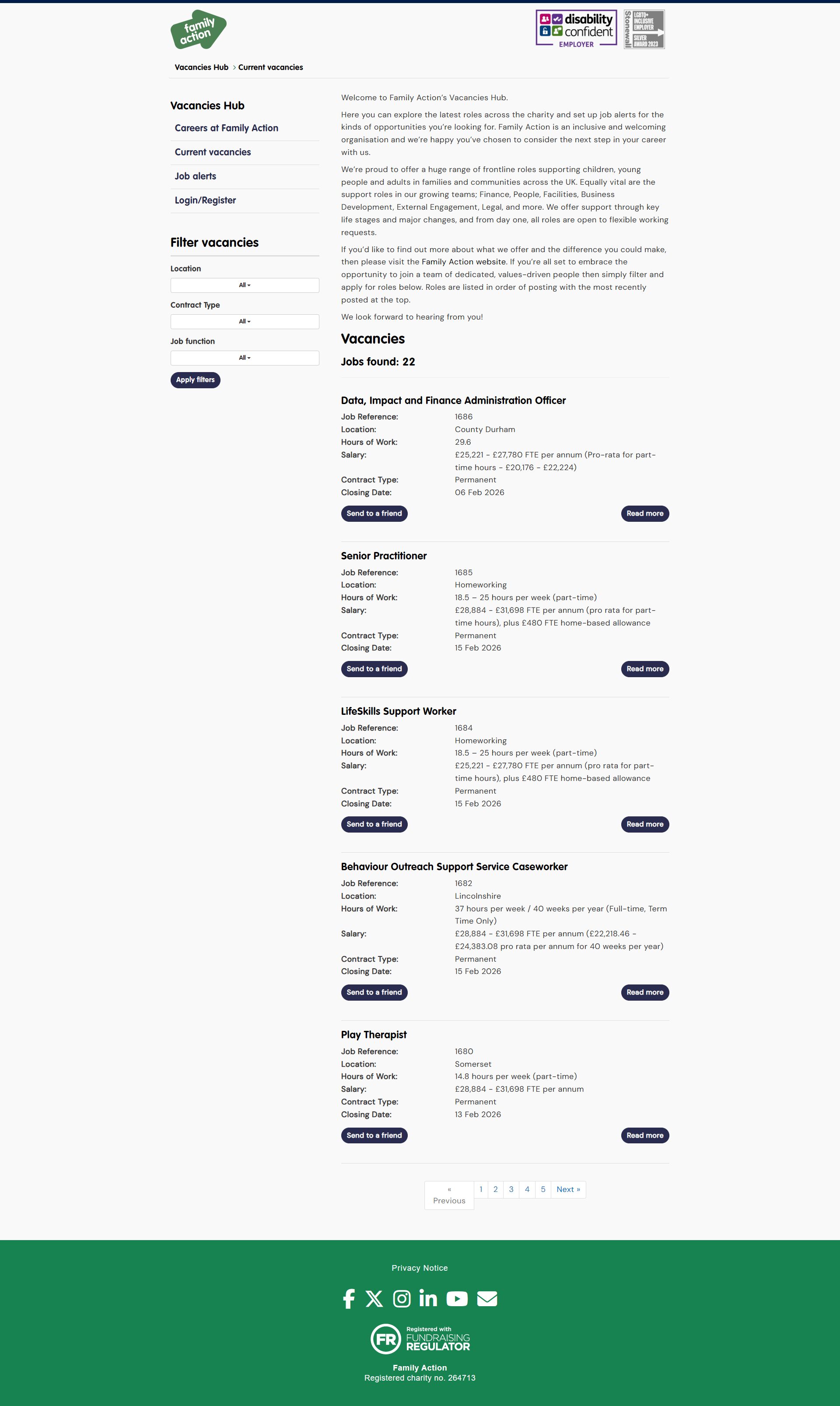Click the Family Action logo
This screenshot has width=840, height=1406.
(x=198, y=29)
